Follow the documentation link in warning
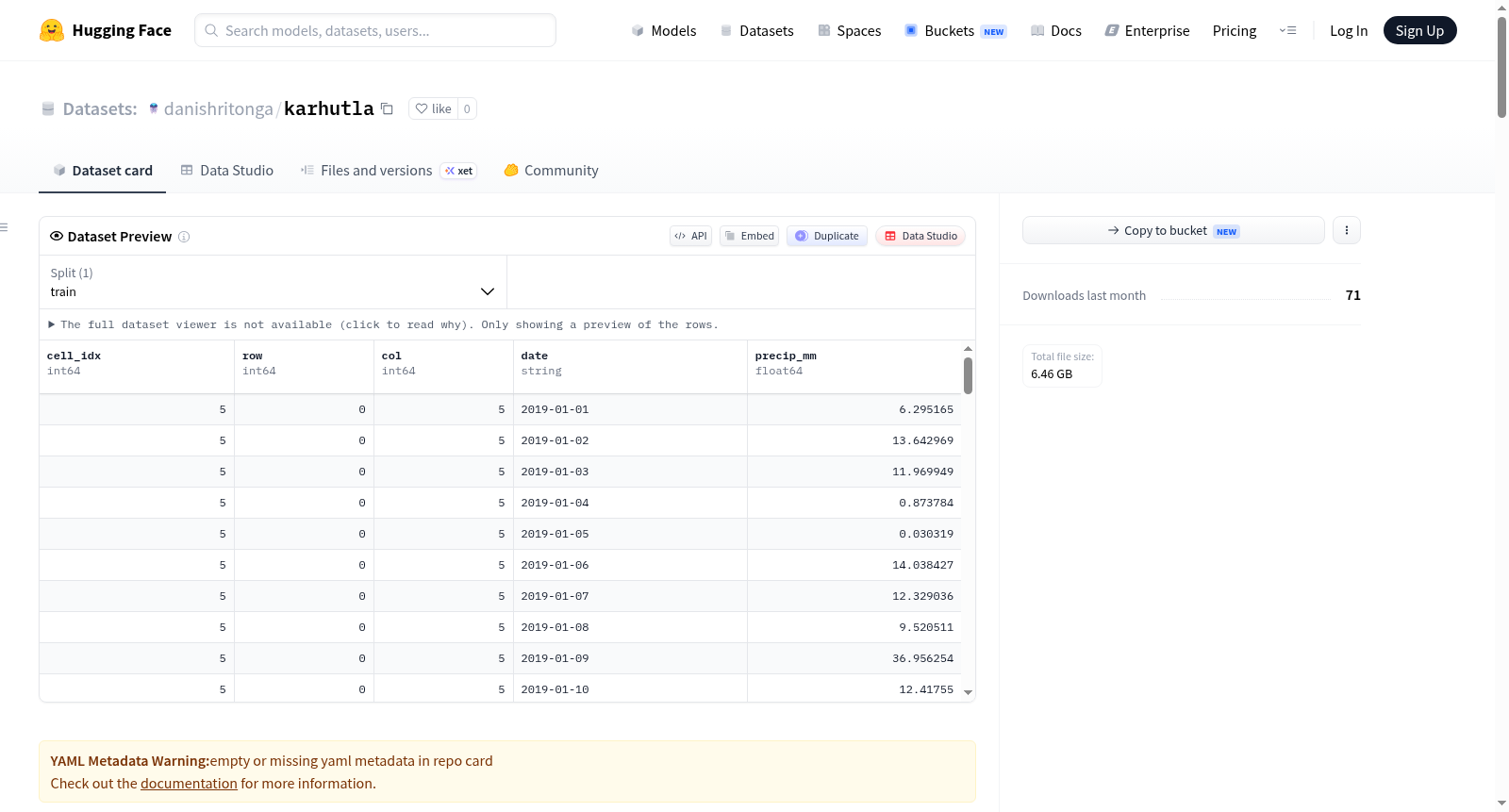The height and width of the screenshot is (812, 1509). (x=189, y=784)
